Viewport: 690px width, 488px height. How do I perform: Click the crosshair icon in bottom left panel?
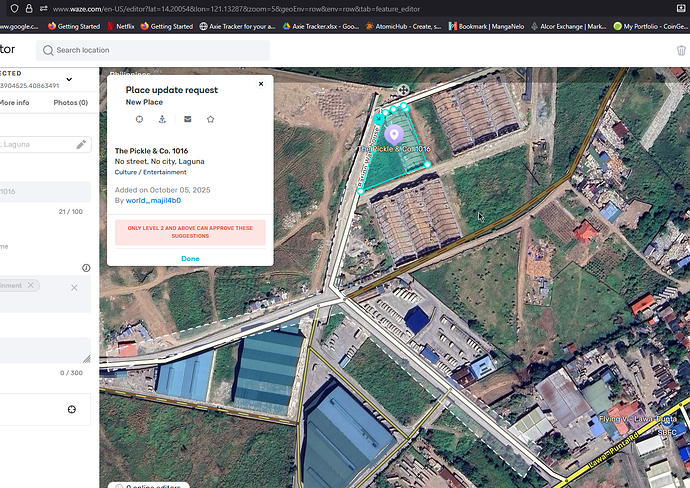point(72,410)
